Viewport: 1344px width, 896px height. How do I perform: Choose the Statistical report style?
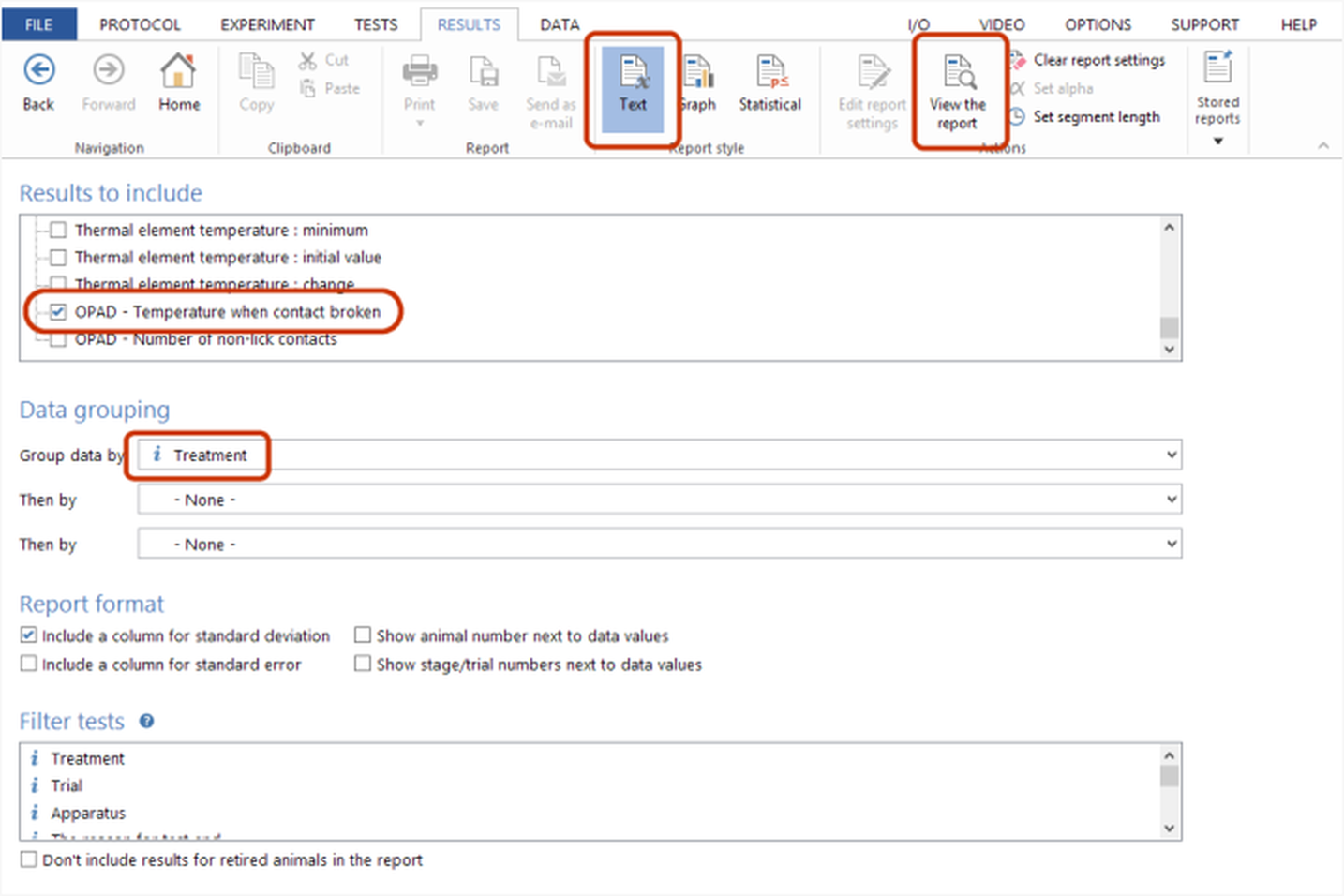coord(769,84)
